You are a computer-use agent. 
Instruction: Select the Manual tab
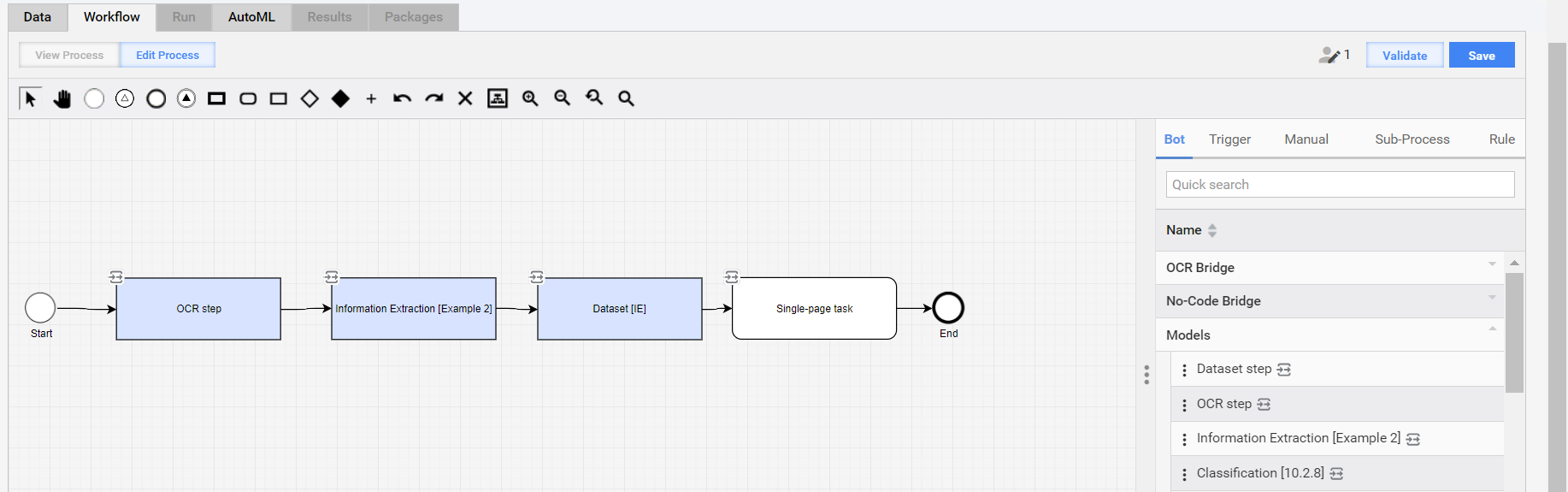(1306, 139)
